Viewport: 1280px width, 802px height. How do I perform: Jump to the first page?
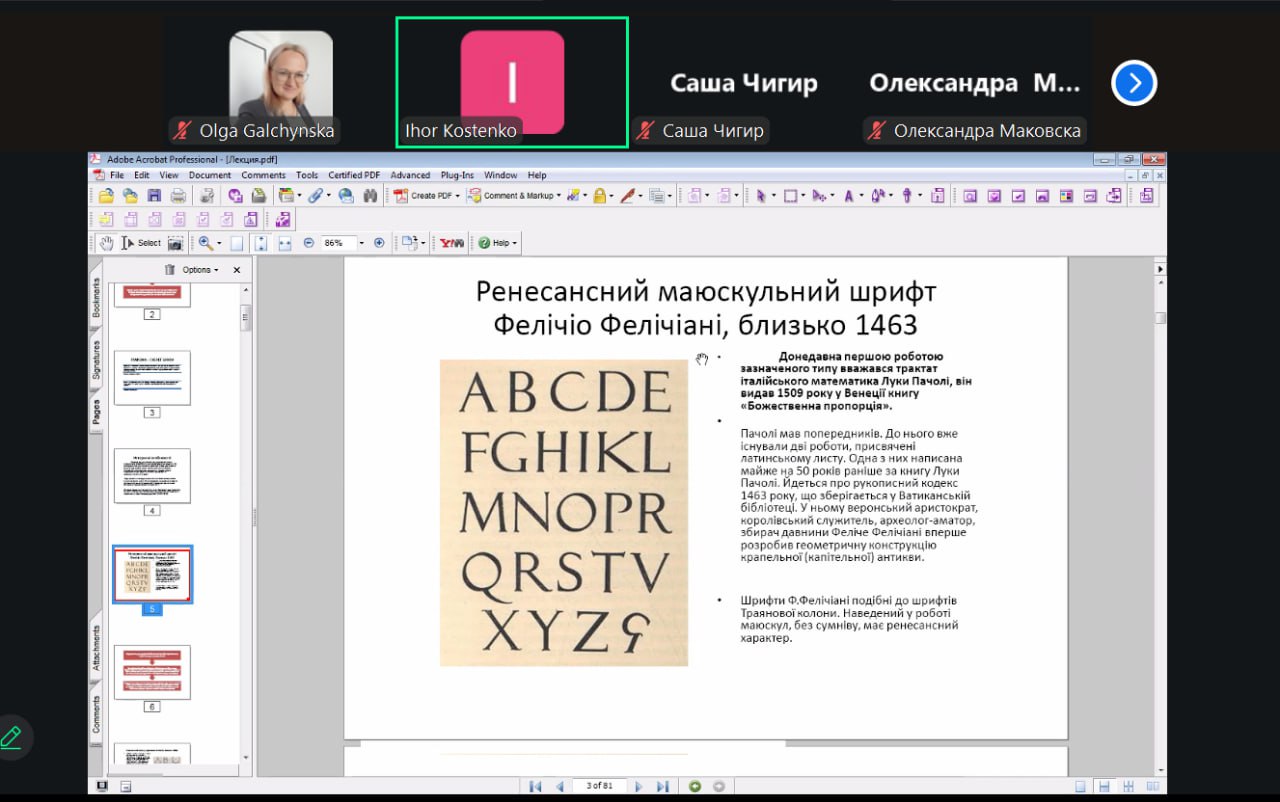point(536,786)
